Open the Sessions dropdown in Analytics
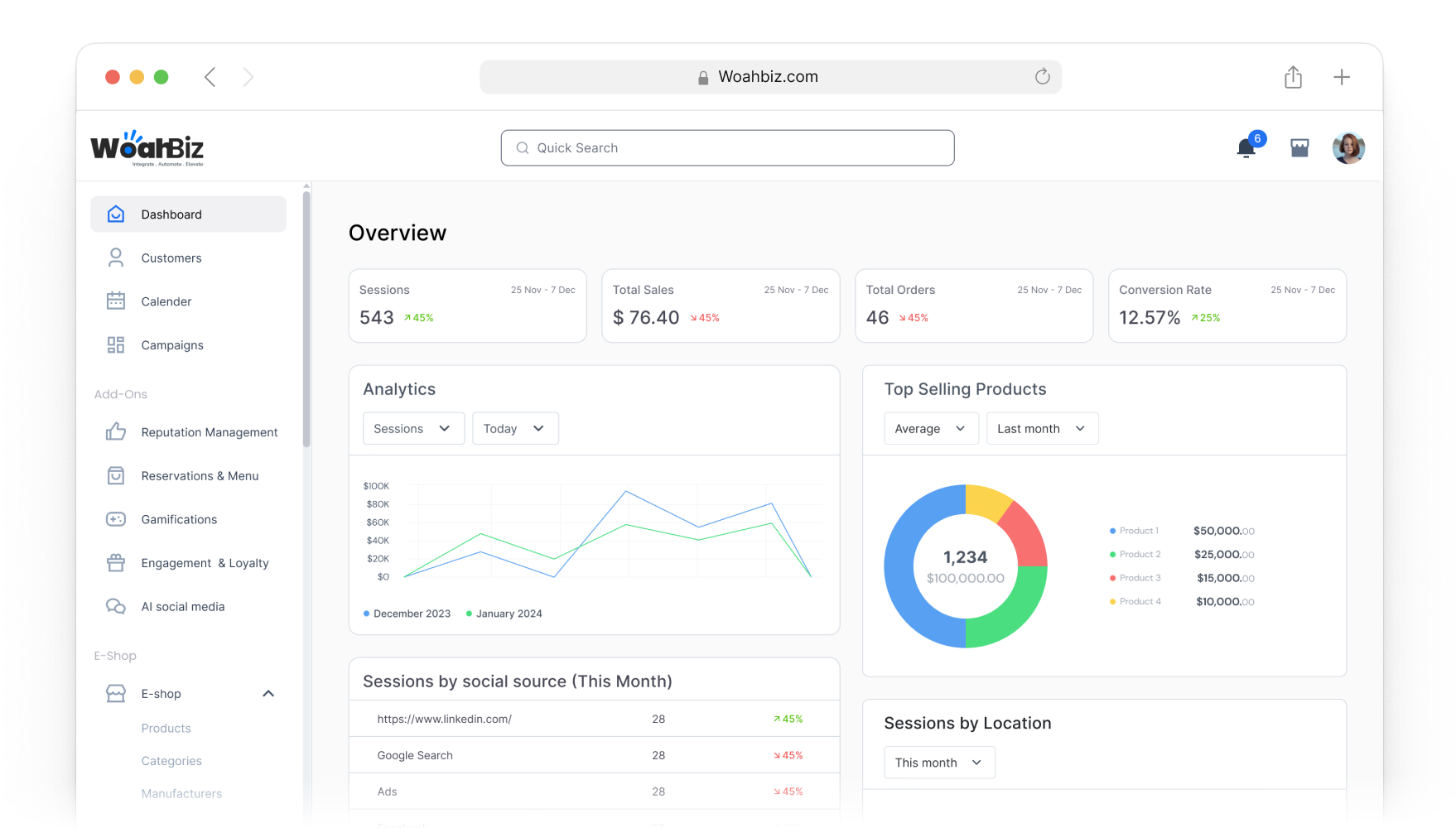Screen dimensions: 1456x828 (413, 429)
